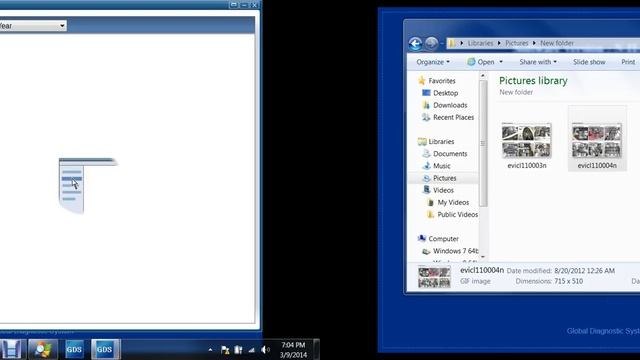Expand the arrow after the Libraries breadcrumb
The width and height of the screenshot is (640, 360).
499,43
